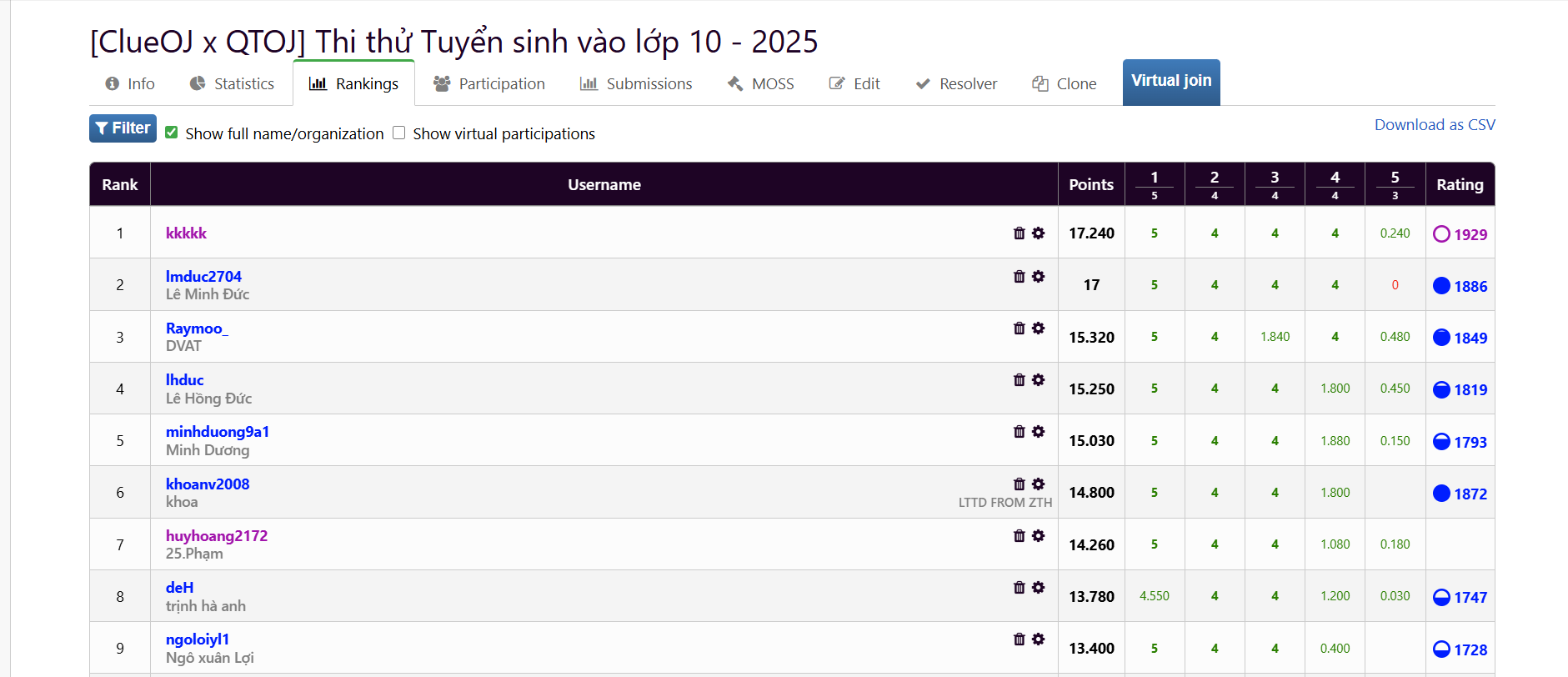This screenshot has height=677, width=1568.
Task: Click gear icon in minhduong9a1 row
Action: click(x=1038, y=431)
